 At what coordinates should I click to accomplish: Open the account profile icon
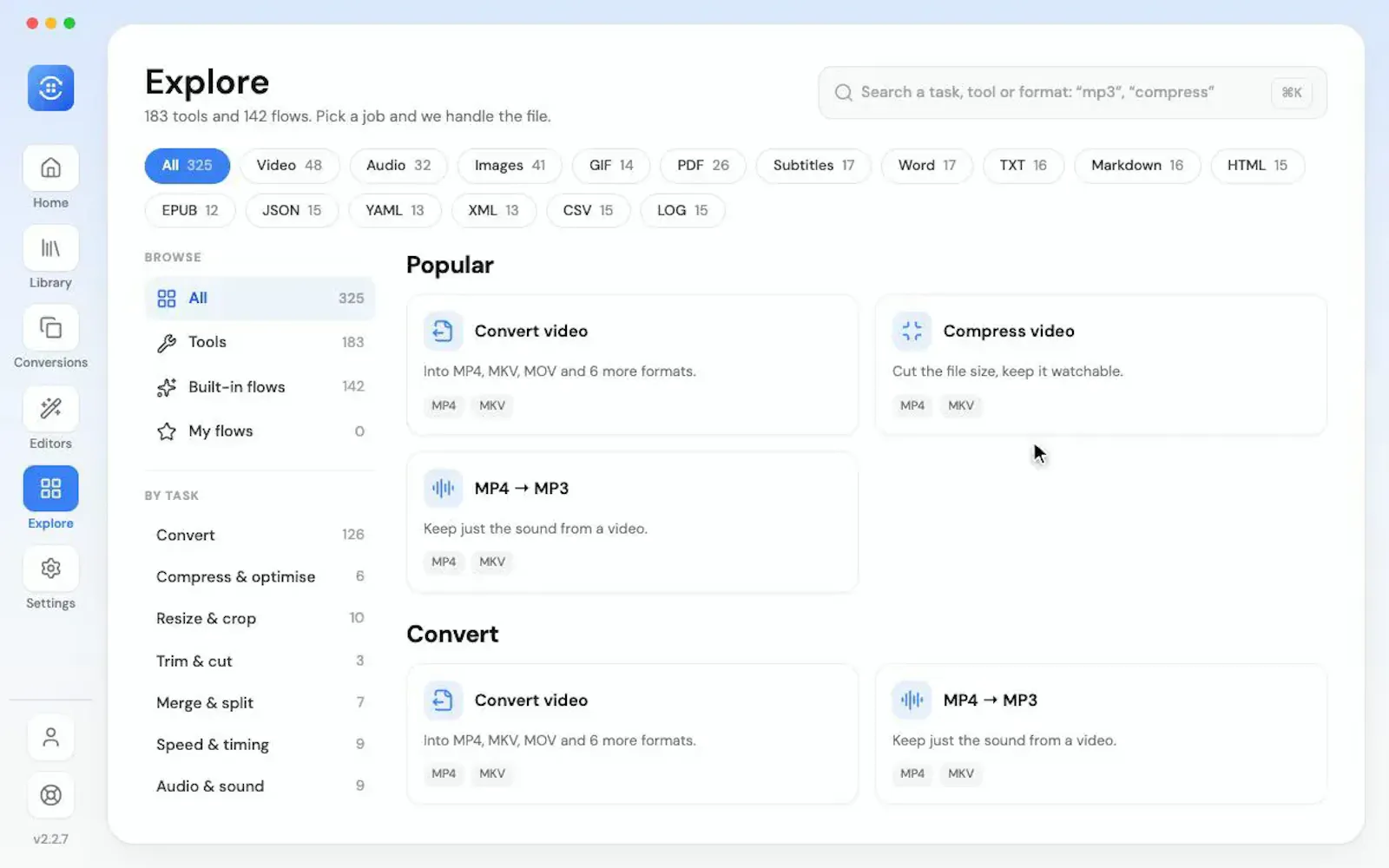[x=50, y=738]
